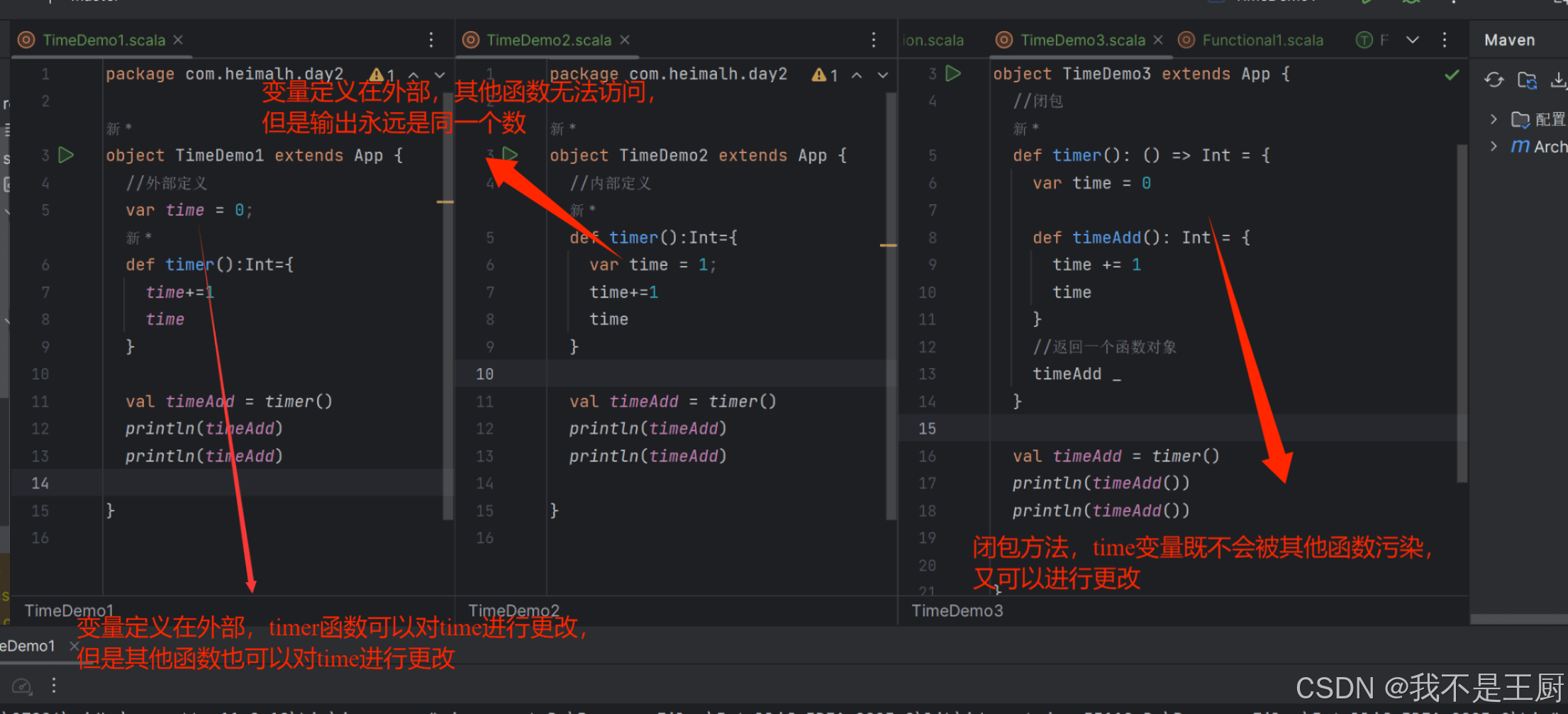Image resolution: width=1568 pixels, height=714 pixels.
Task: Close the TimeDemo3.scala tab
Action: 1158,40
